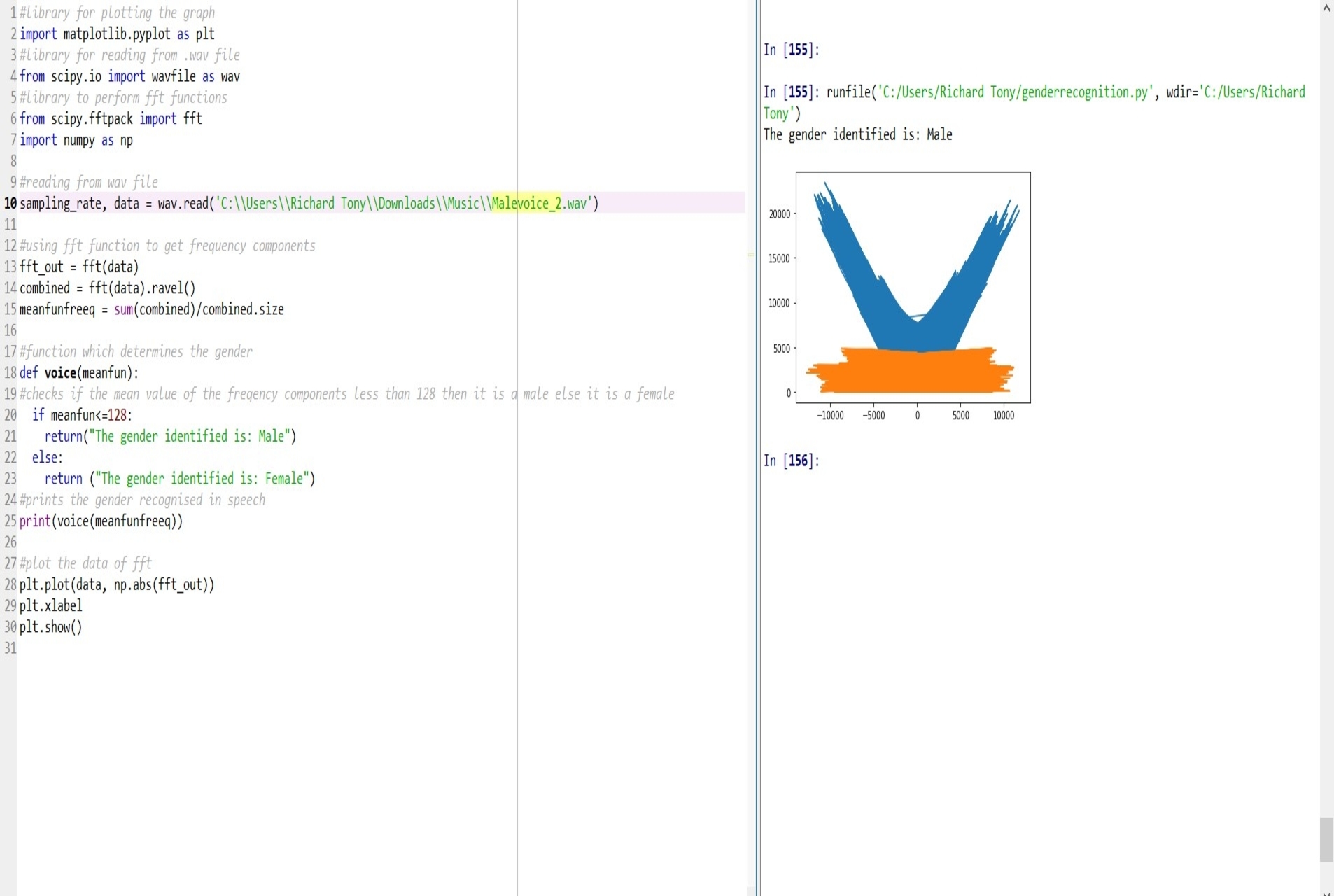Click line 4 'from scipy.io import wavfile'

[x=129, y=76]
